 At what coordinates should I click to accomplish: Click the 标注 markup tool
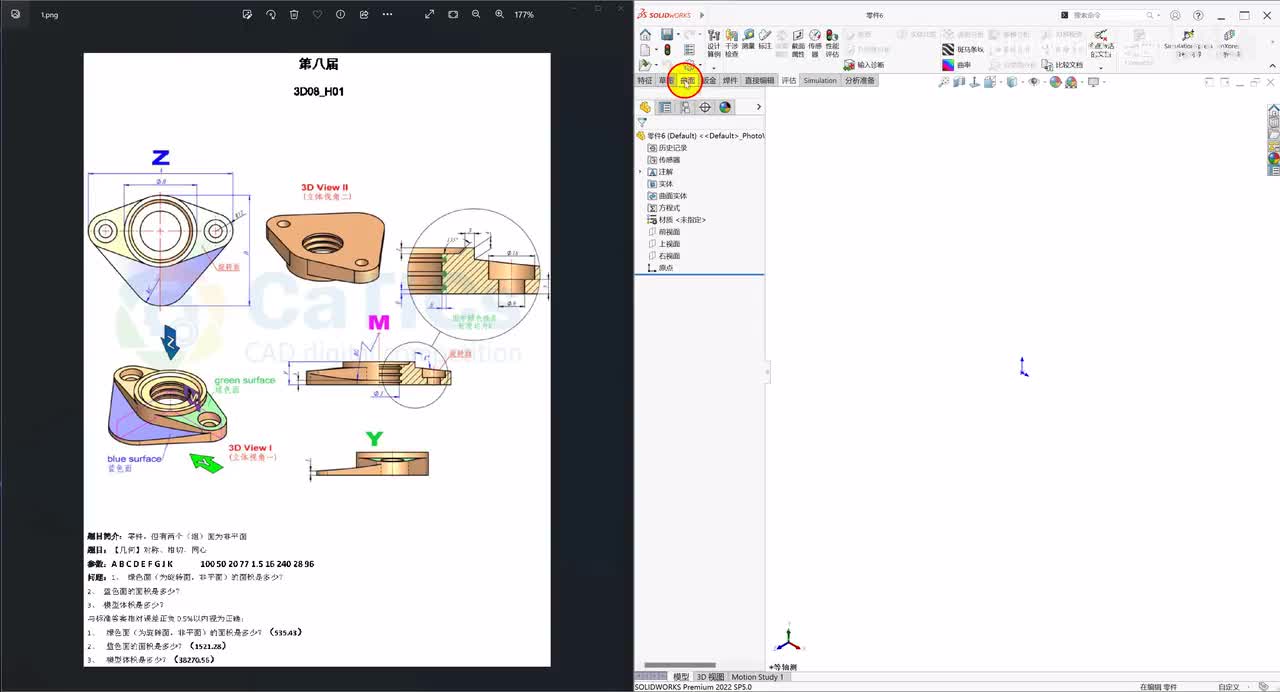pos(765,40)
